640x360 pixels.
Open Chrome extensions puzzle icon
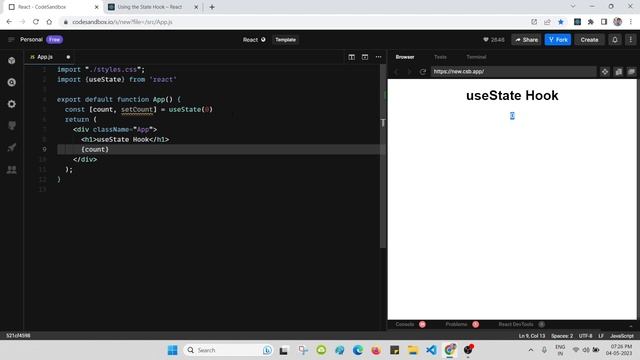coord(591,22)
